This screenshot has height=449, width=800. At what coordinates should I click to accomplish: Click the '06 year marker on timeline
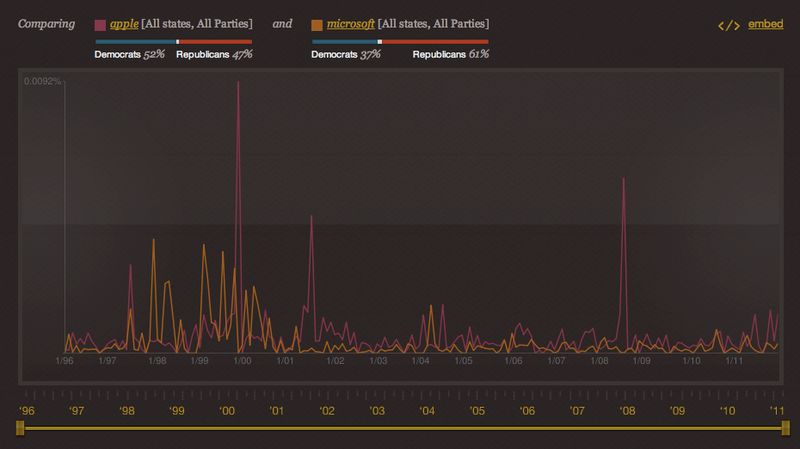527,411
